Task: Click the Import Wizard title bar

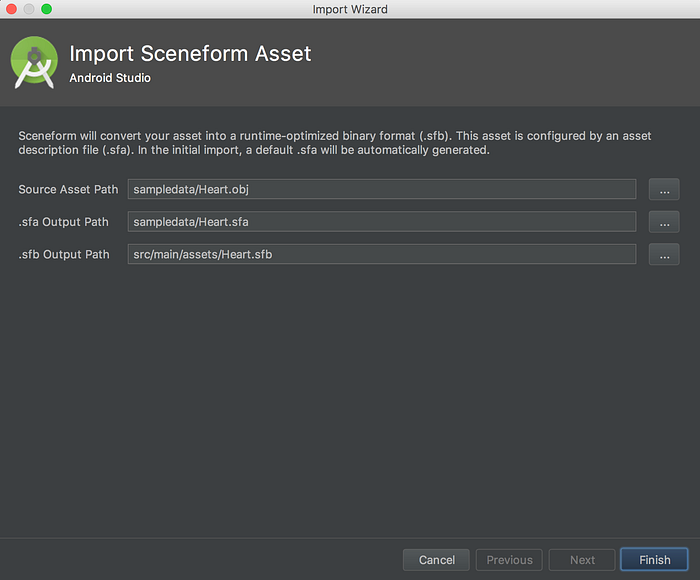Action: (350, 9)
